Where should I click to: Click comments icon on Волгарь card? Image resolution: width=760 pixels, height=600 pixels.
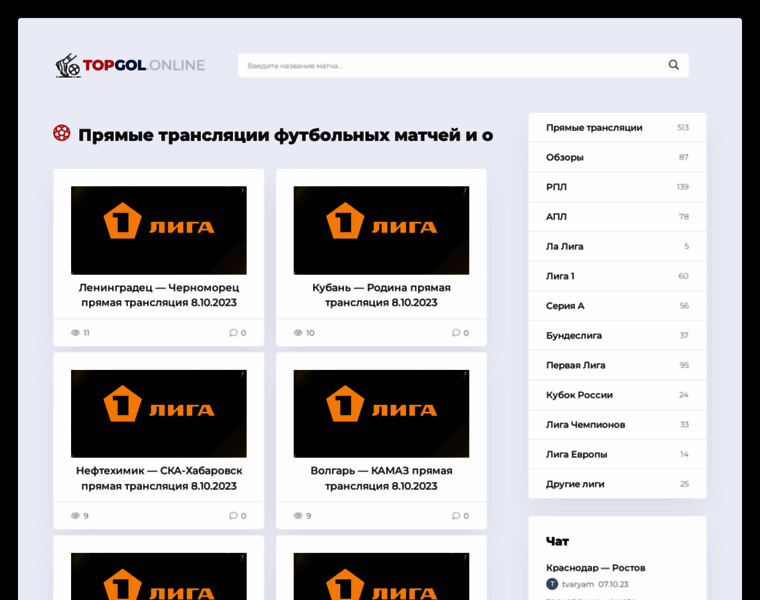pyautogui.click(x=456, y=516)
